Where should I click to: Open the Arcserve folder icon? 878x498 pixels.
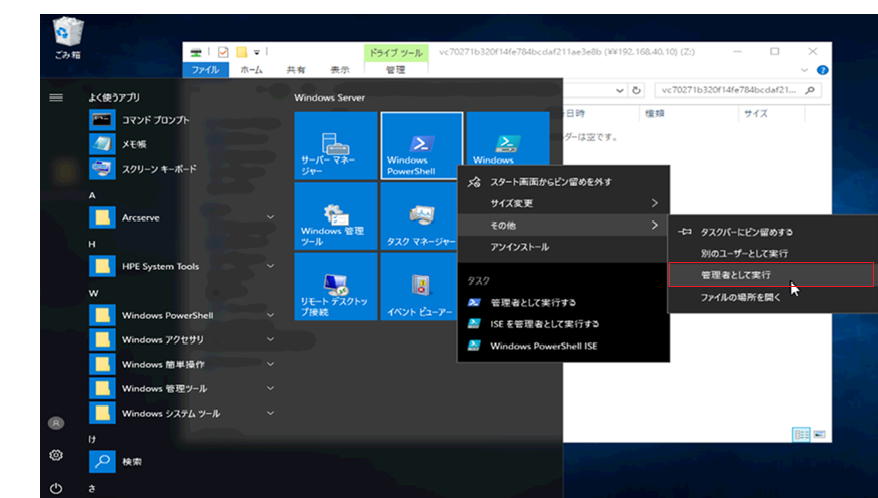point(102,217)
